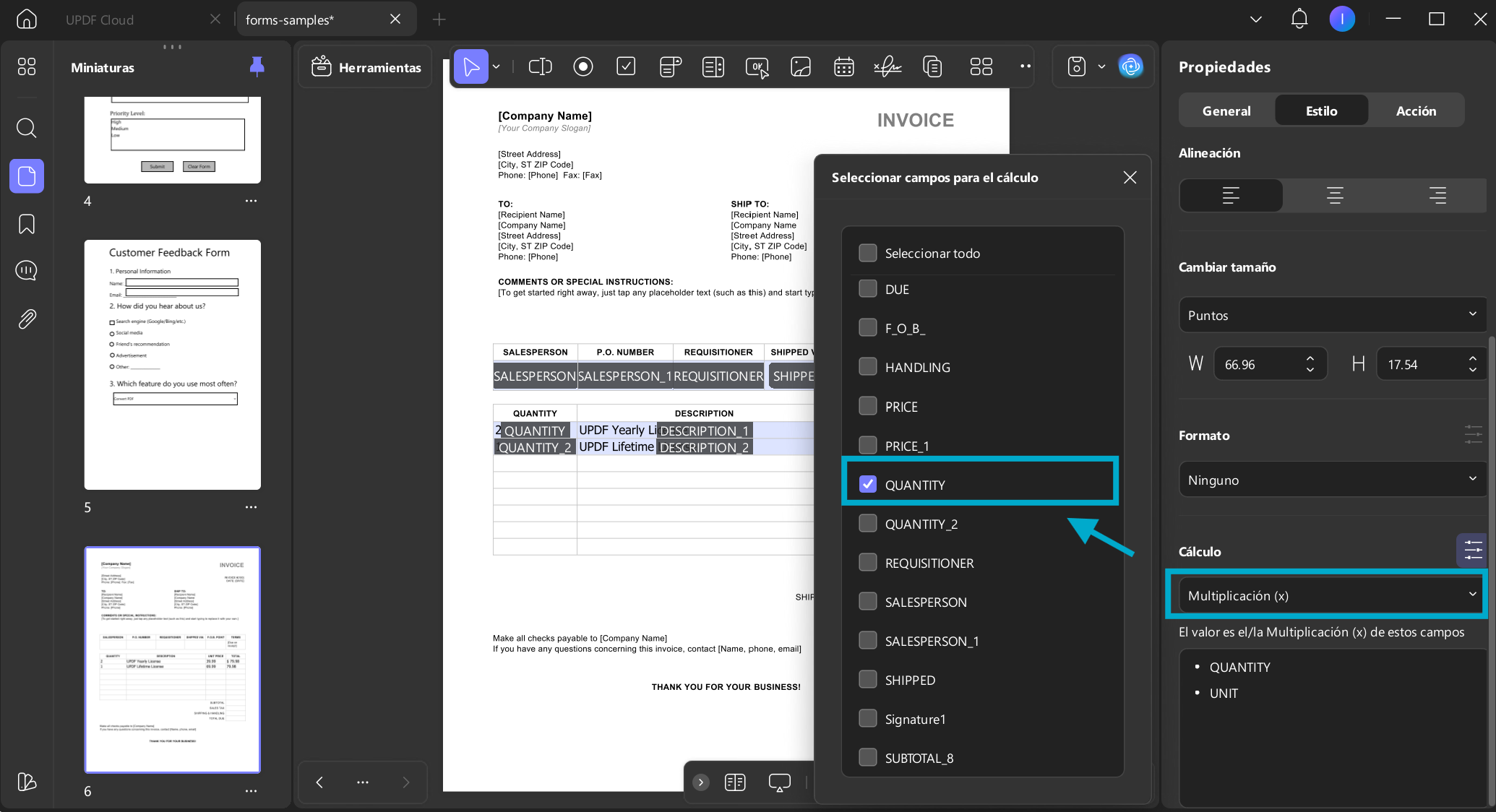Viewport: 1496px width, 812px height.
Task: Open the attachments panel paperclip icon
Action: (27, 319)
